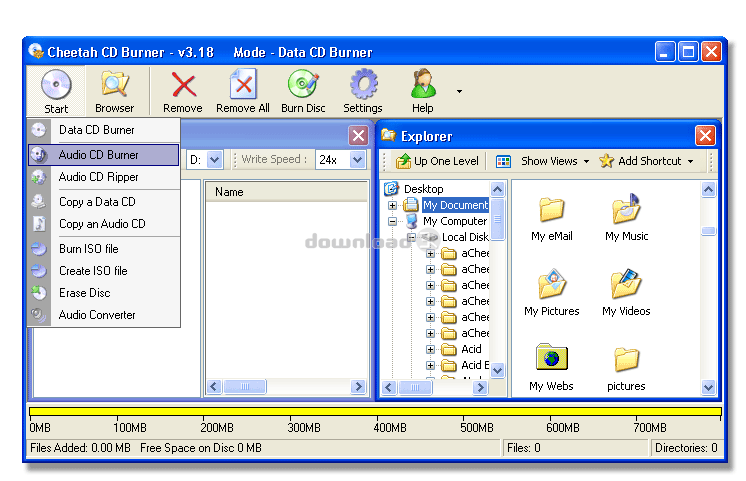Image resolution: width=746 pixels, height=481 pixels.
Task: Open Add Shortcut dropdown arrow
Action: click(x=691, y=162)
